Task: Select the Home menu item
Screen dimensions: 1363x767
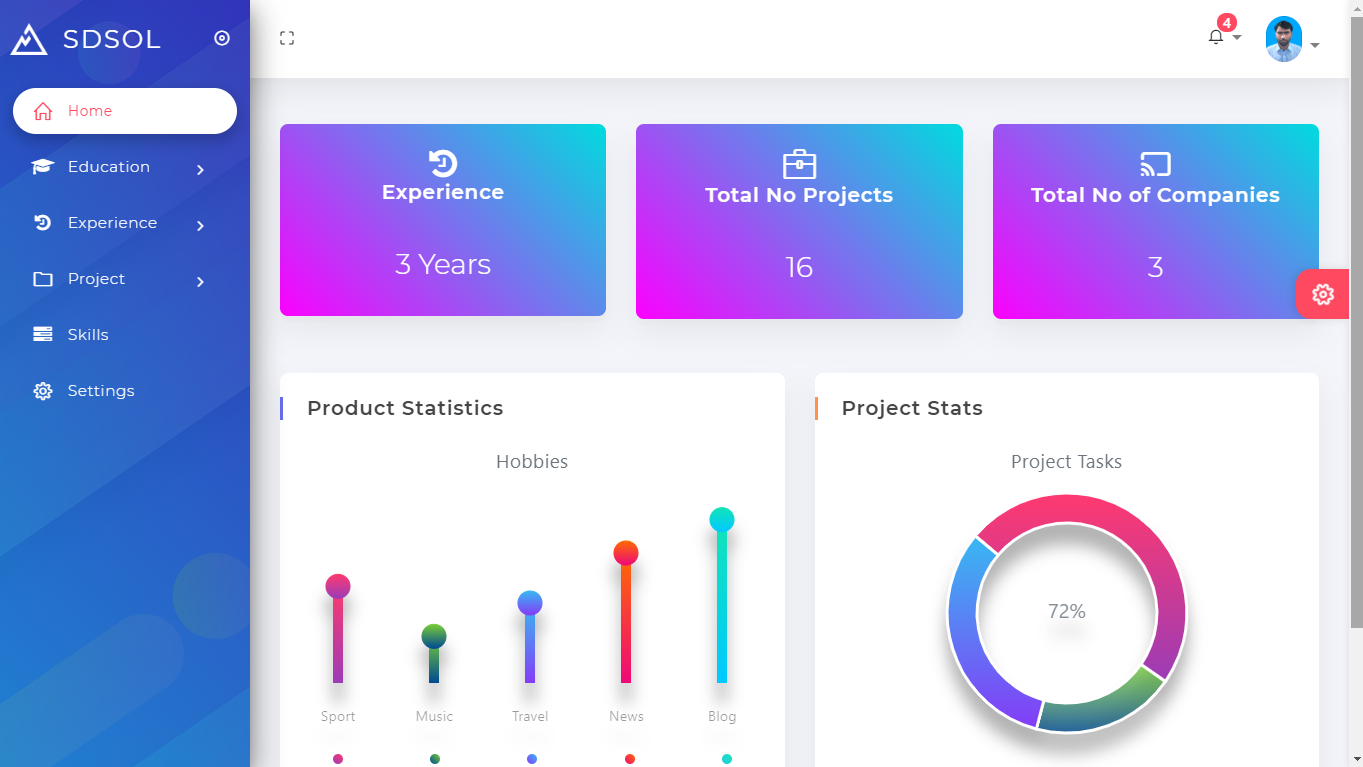Action: point(125,111)
